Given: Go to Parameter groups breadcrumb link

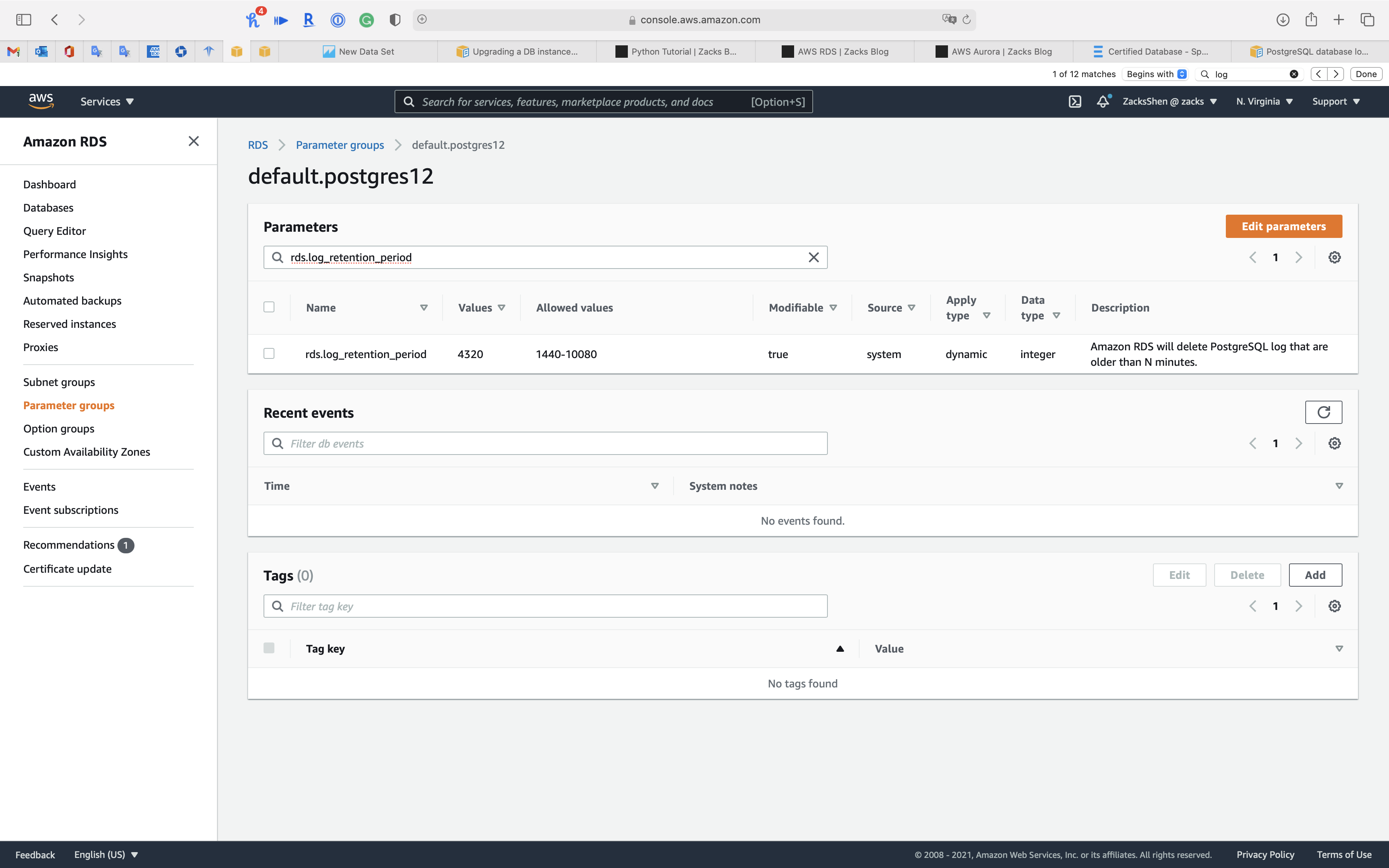Looking at the screenshot, I should [x=340, y=145].
